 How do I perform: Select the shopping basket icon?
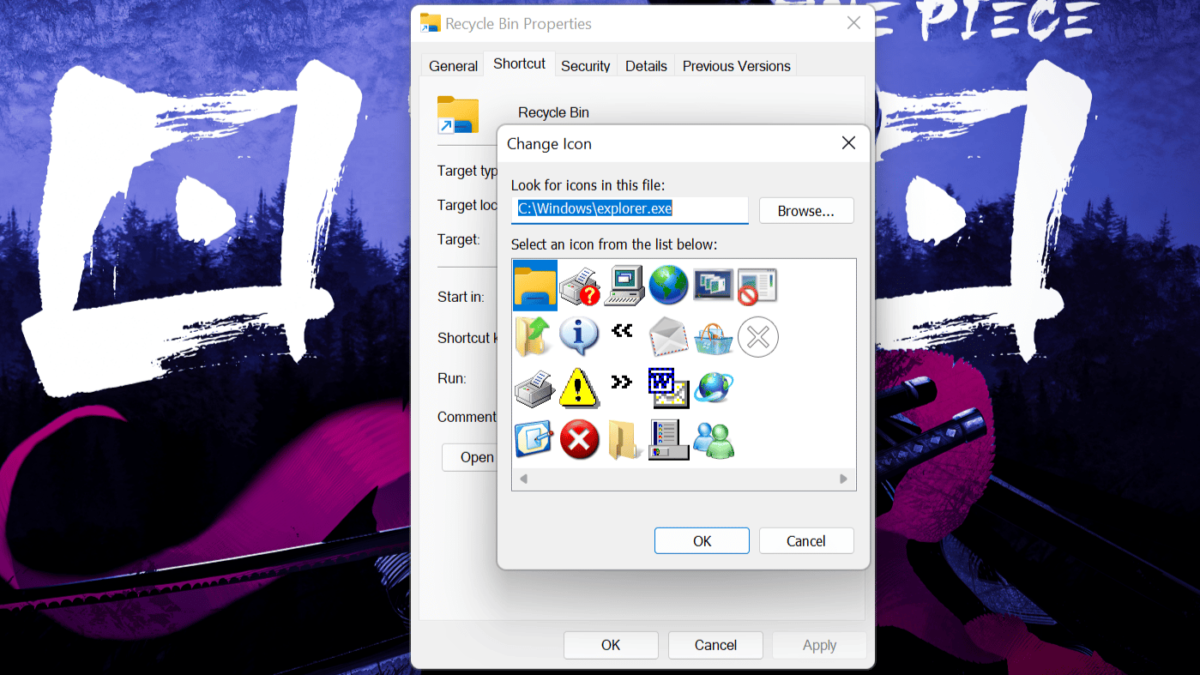pos(713,337)
